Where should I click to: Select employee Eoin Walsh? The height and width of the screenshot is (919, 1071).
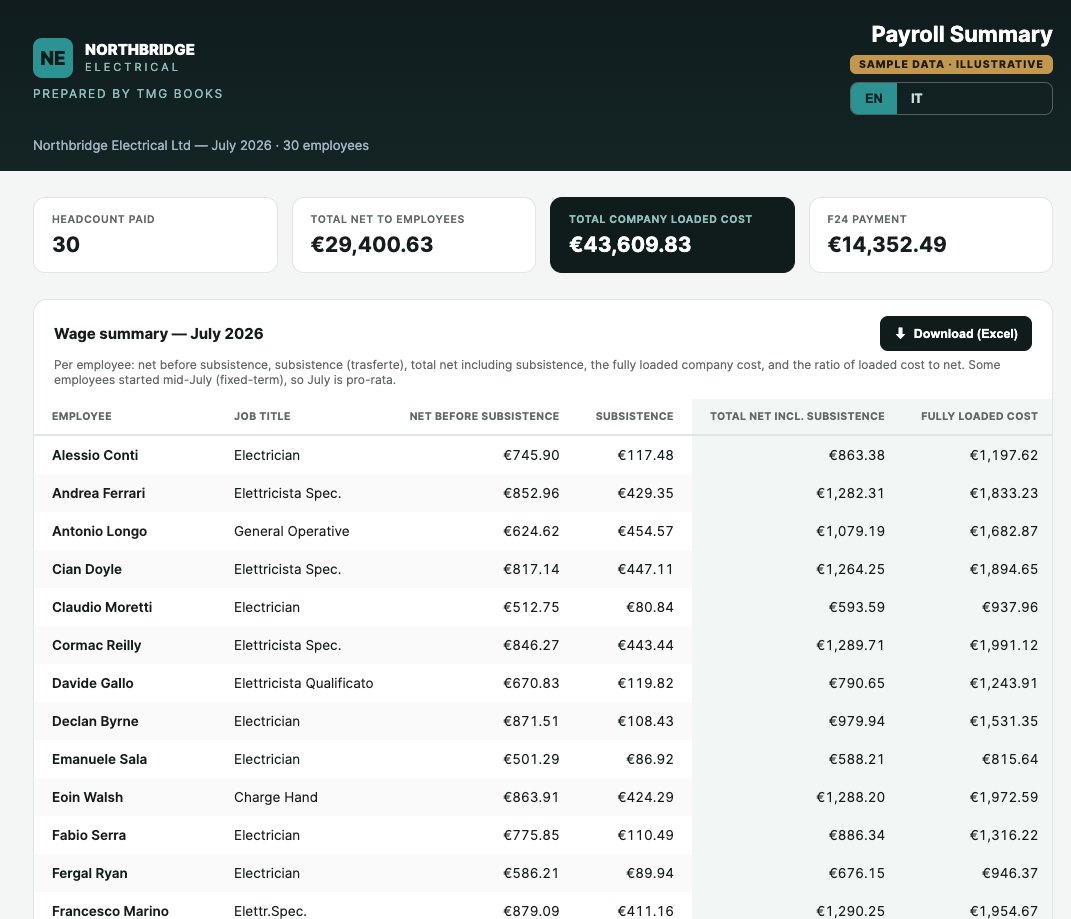coord(87,797)
